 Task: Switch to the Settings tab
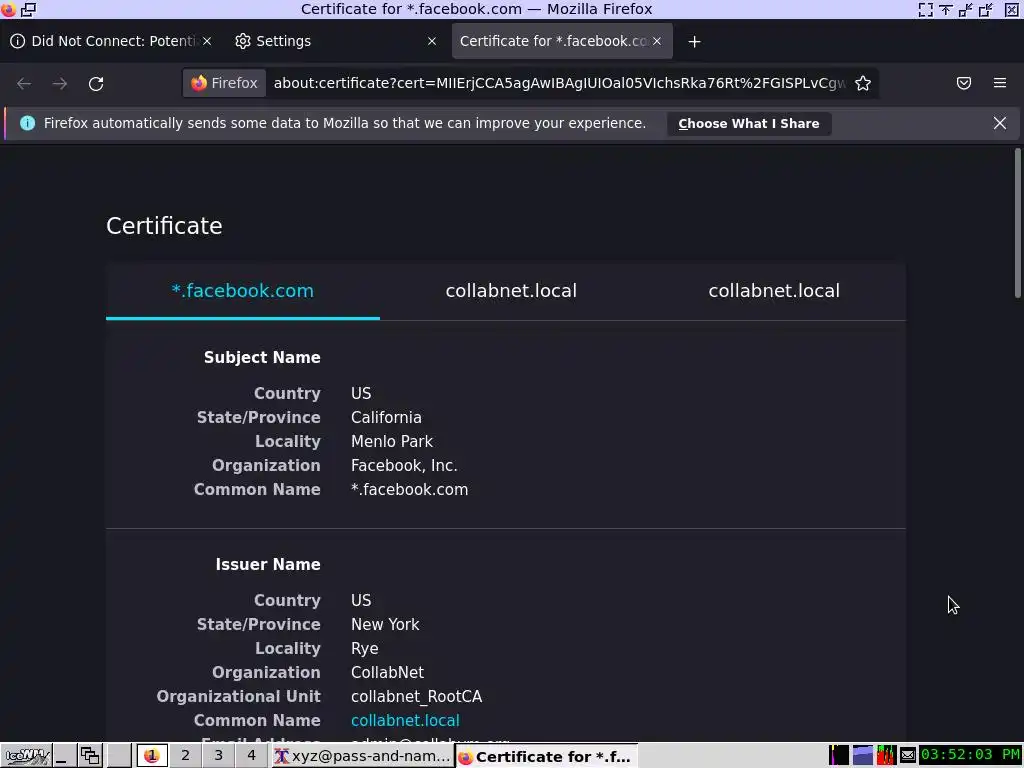click(335, 40)
